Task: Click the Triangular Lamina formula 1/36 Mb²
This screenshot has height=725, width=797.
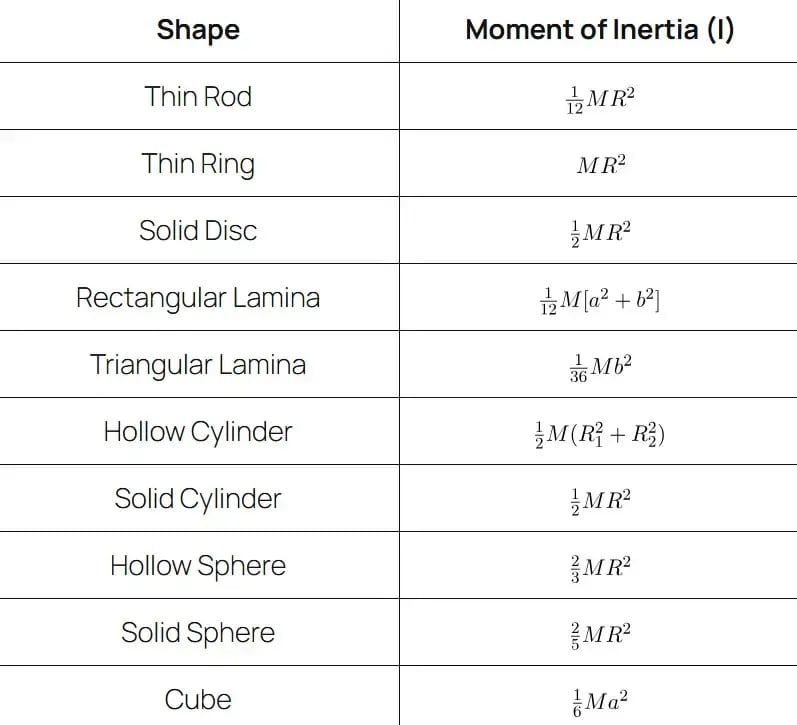Action: coord(600,368)
